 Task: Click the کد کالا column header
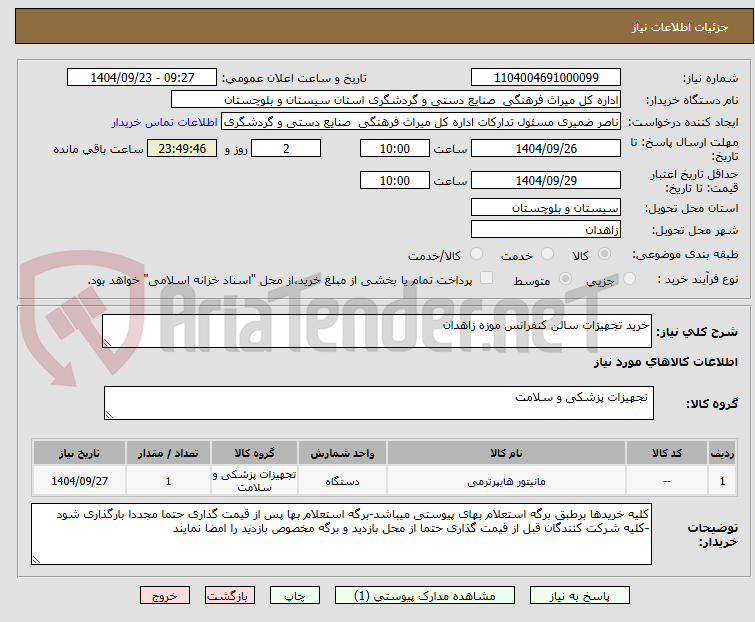pos(667,453)
